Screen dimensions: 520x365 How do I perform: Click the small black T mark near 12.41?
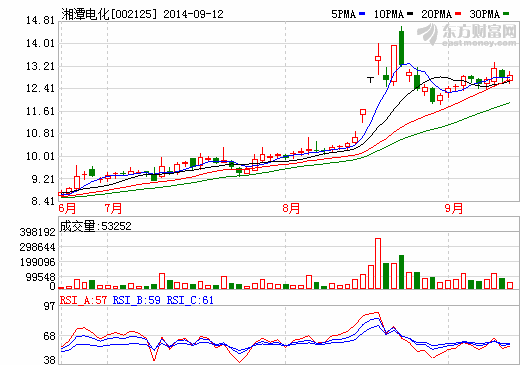(x=370, y=79)
